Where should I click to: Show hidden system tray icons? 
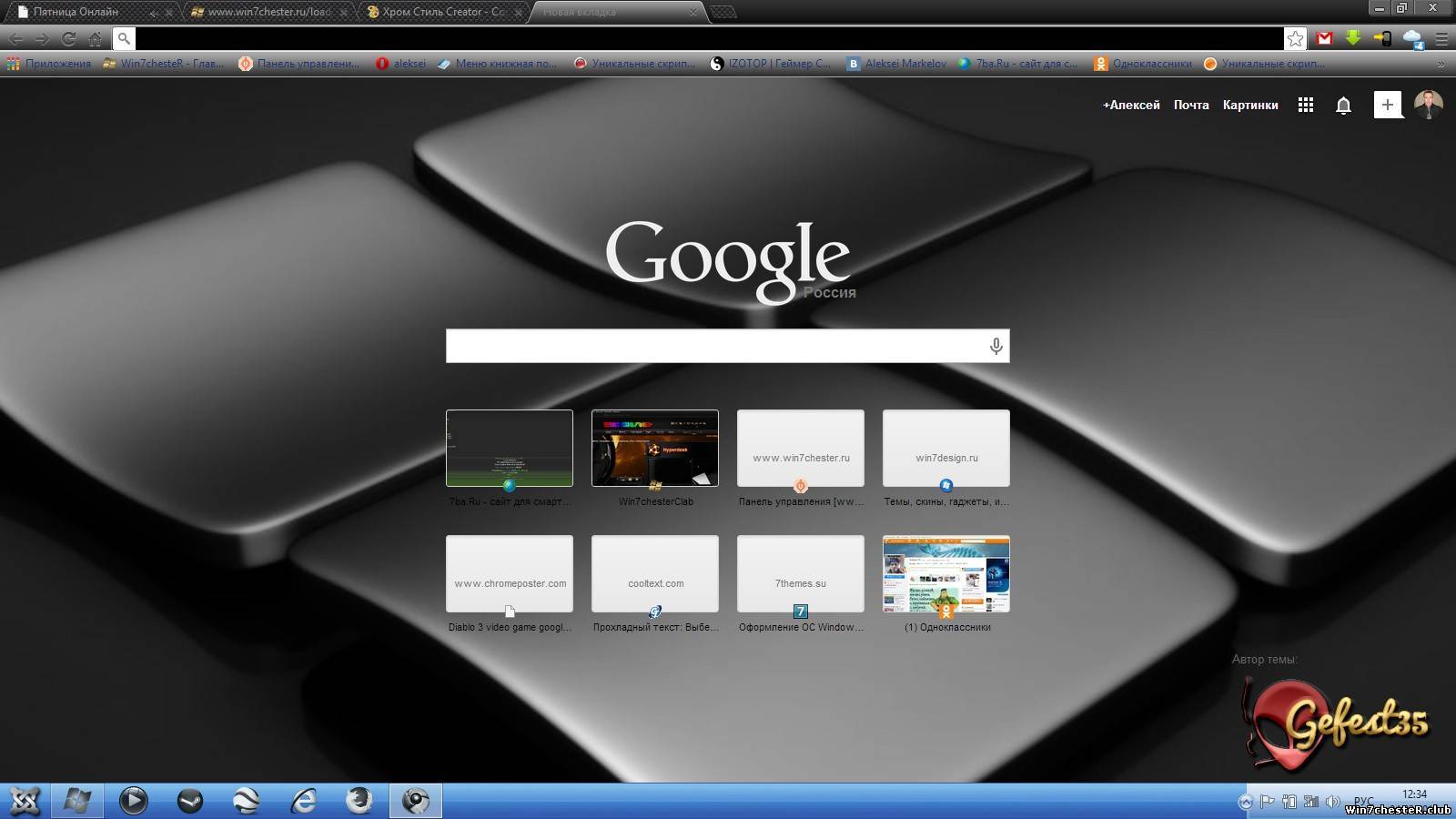point(1246,802)
